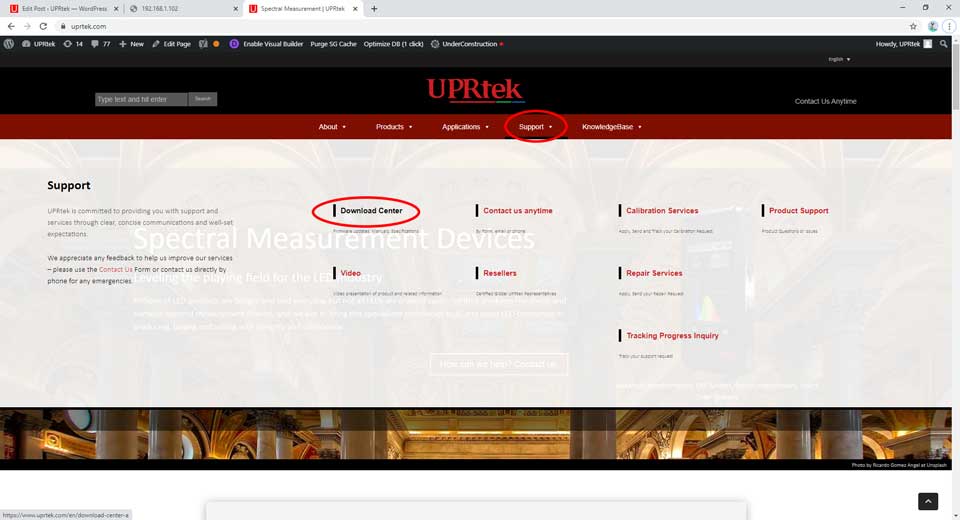Click the site lock icon in address bar
This screenshot has width=960, height=520.
62,26
